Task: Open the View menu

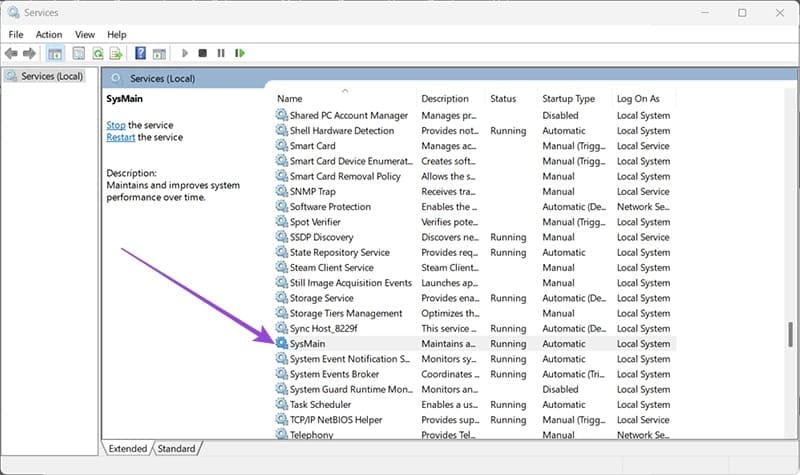Action: [x=85, y=34]
